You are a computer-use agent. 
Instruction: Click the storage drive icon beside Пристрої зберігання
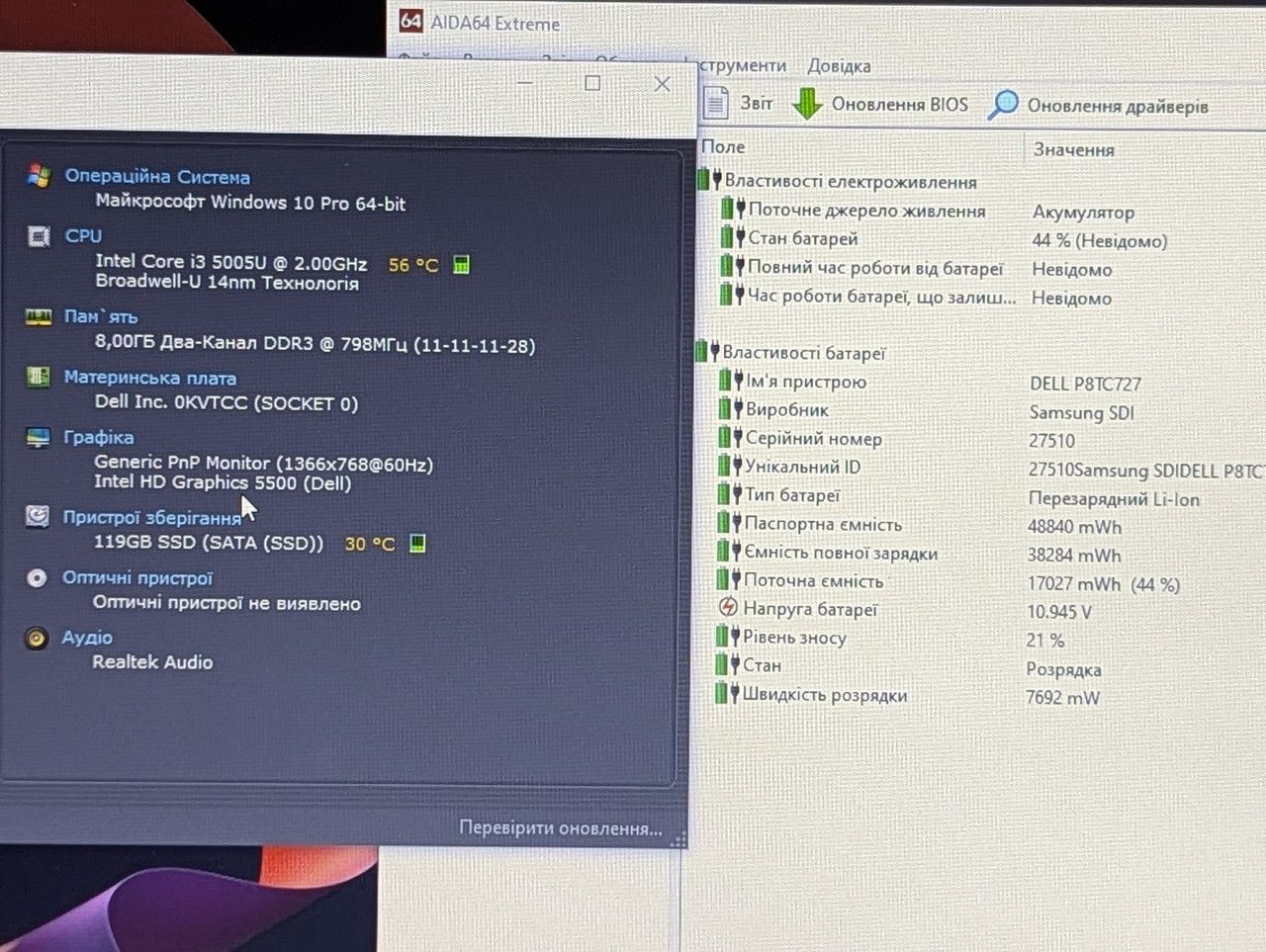[x=37, y=516]
